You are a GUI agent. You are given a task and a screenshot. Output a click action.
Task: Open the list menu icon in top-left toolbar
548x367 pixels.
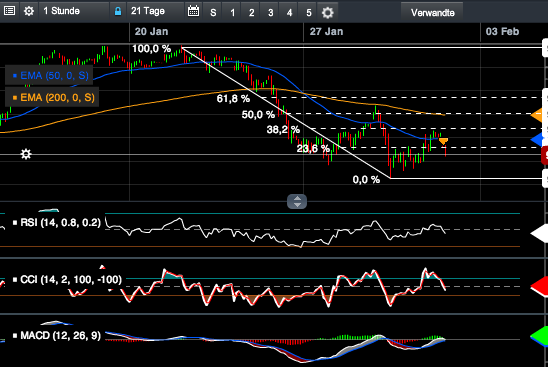tap(9, 11)
